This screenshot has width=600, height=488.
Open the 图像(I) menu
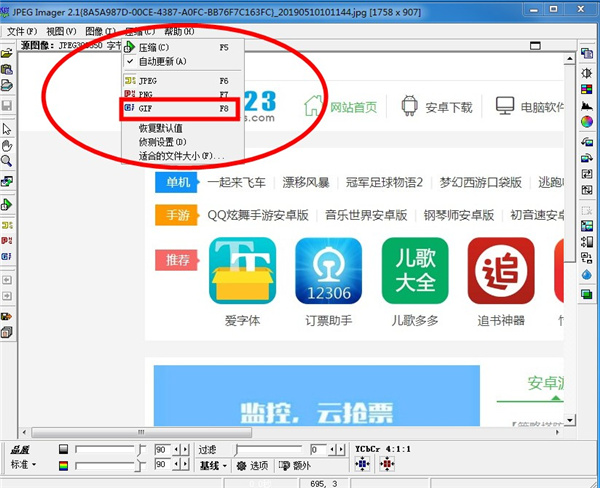[100, 31]
